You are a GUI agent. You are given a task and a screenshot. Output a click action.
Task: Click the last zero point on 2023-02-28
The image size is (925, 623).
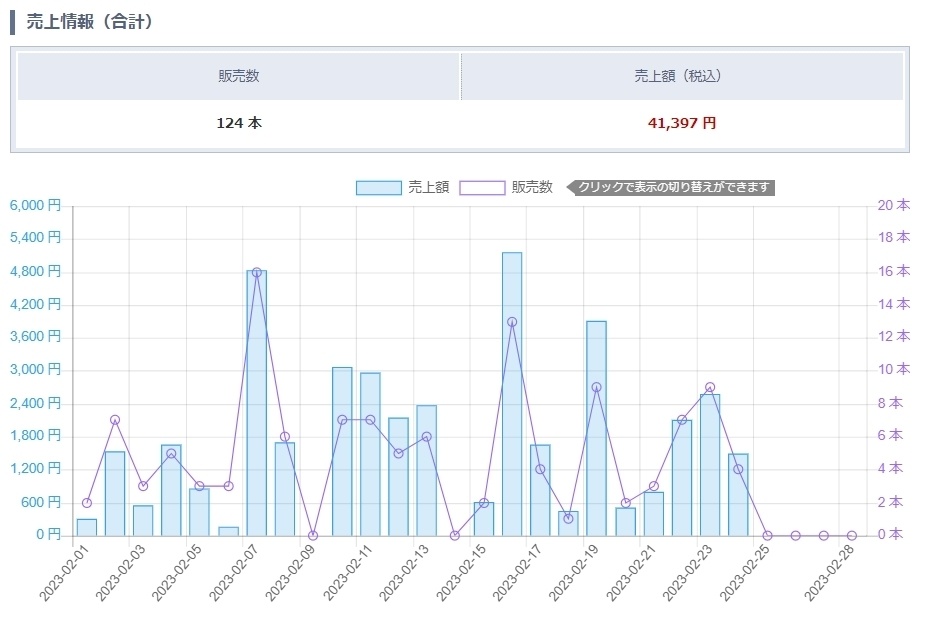coord(852,536)
